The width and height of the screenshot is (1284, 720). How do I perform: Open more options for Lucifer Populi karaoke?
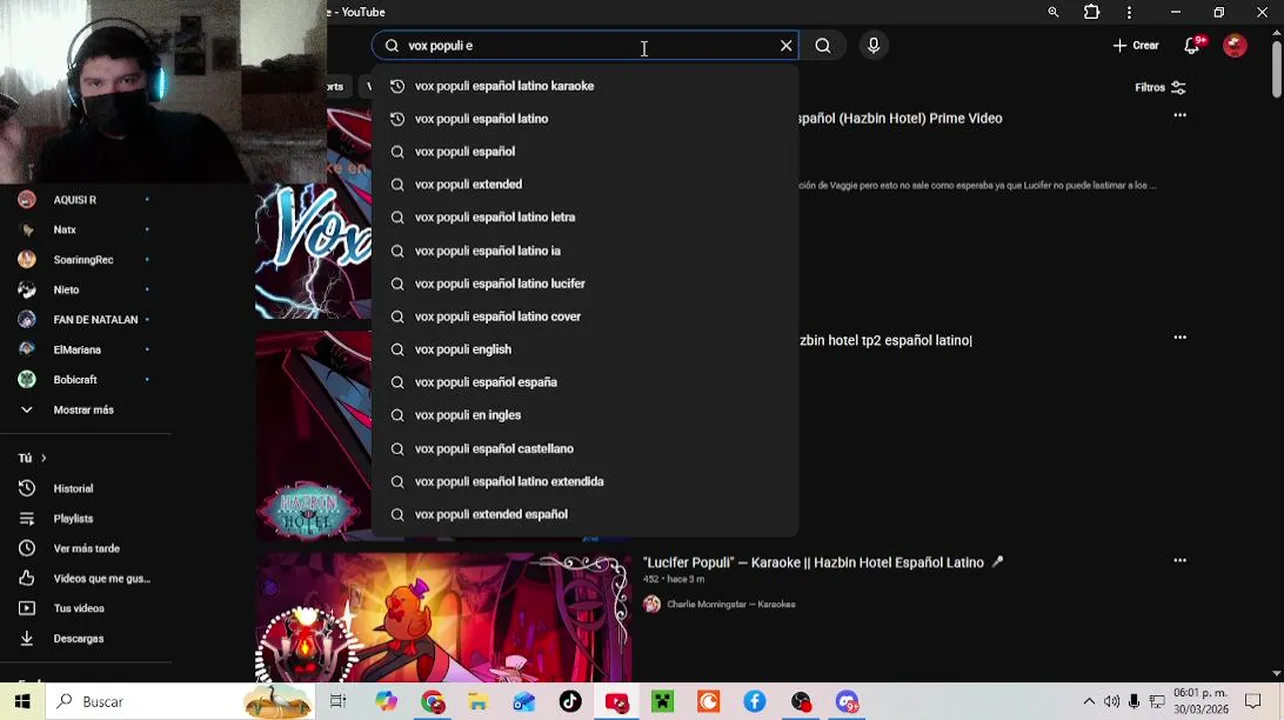coord(1180,561)
